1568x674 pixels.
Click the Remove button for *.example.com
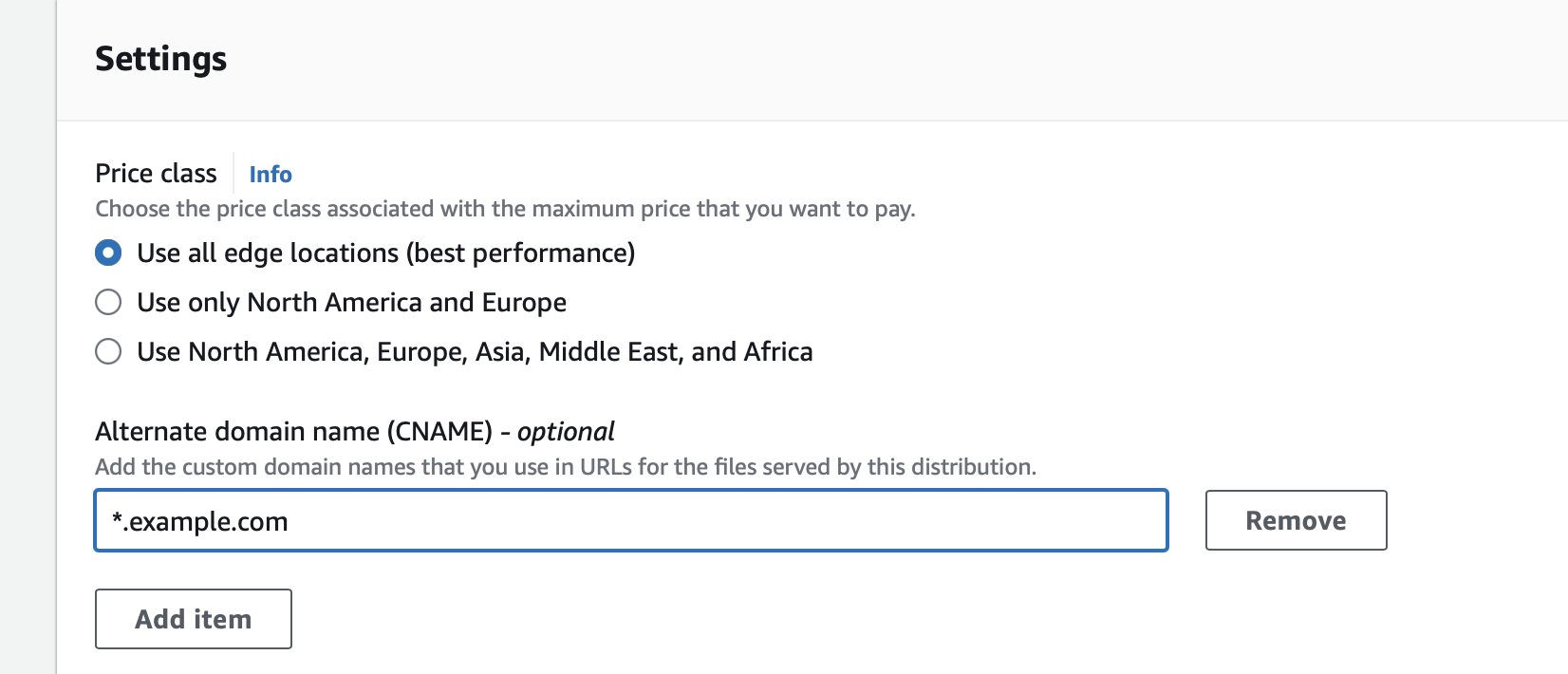[x=1296, y=520]
